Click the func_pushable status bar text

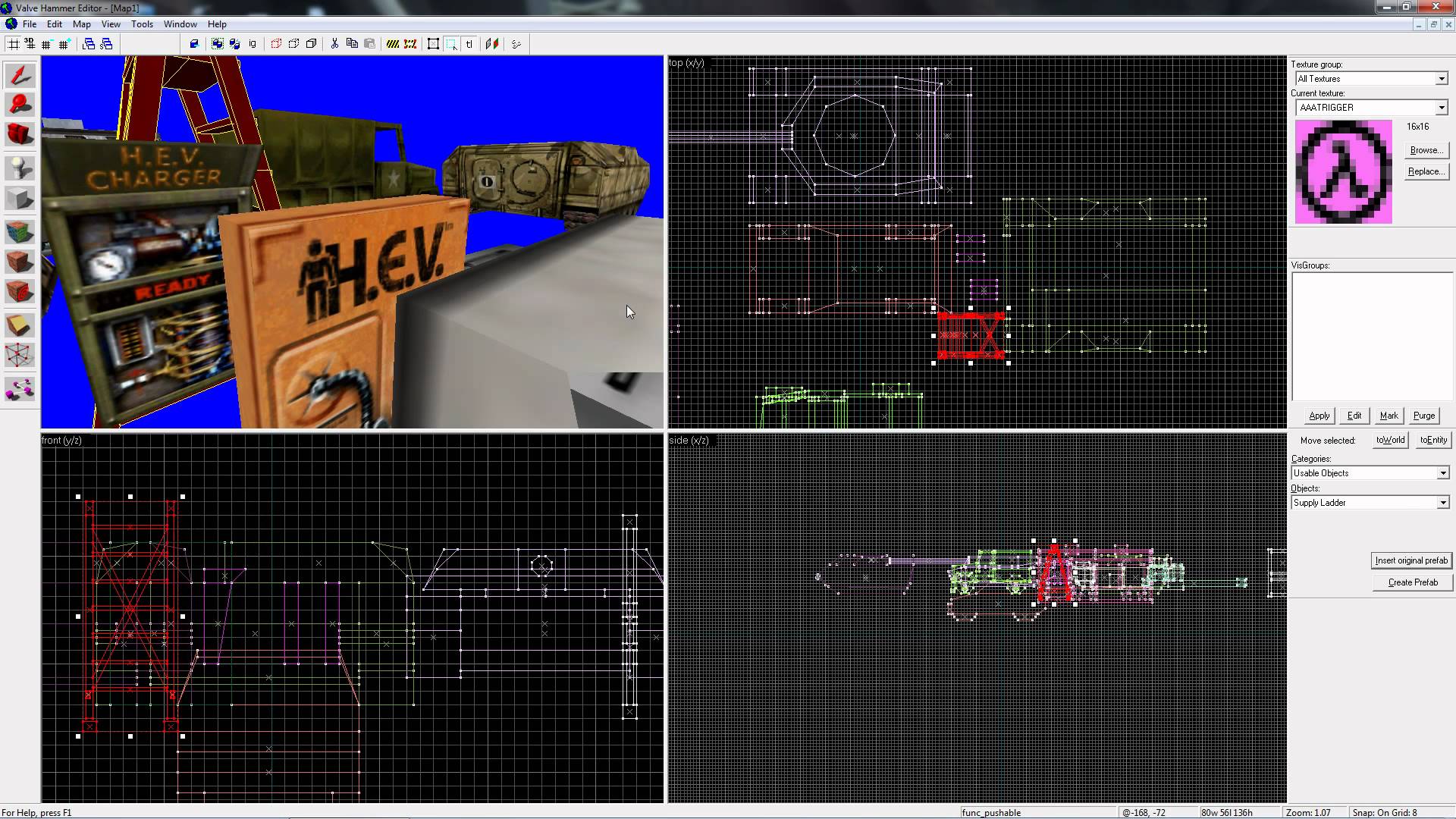pos(991,813)
